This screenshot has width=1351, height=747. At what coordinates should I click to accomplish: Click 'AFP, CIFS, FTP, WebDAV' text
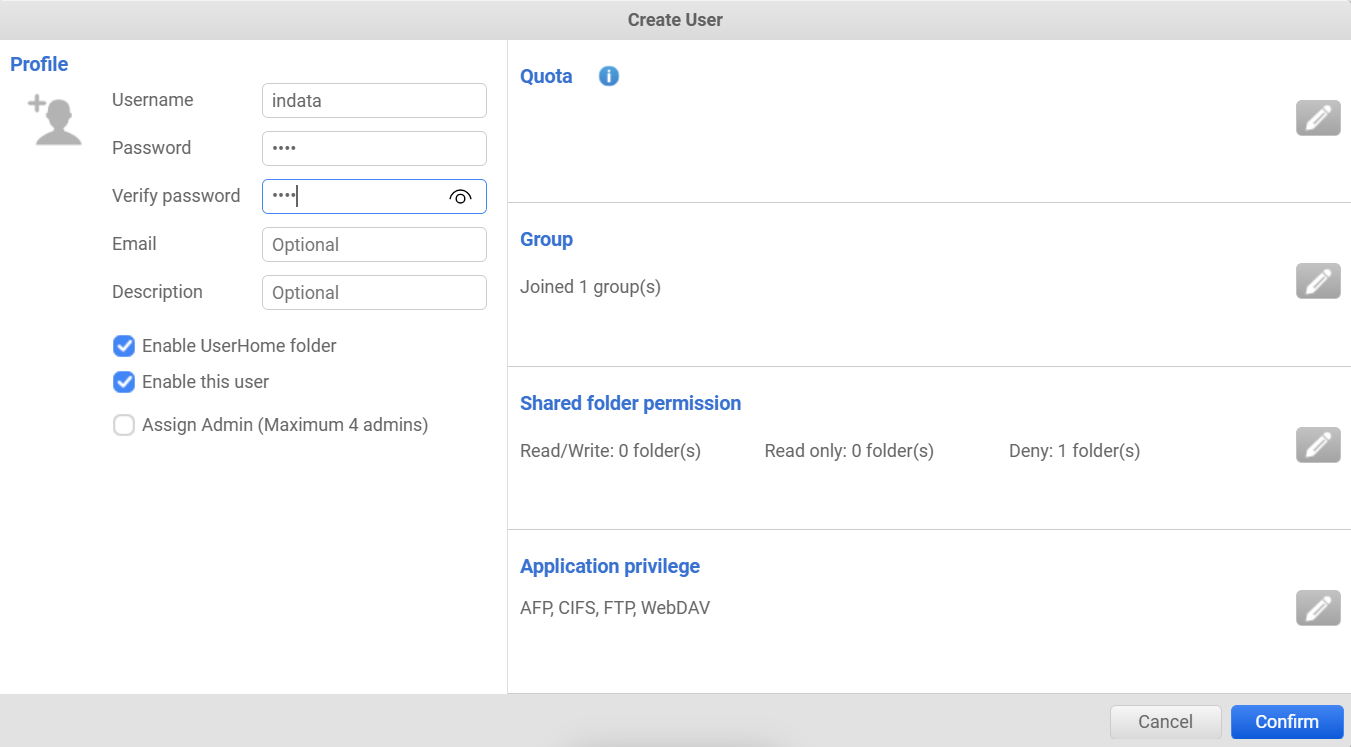click(x=615, y=608)
